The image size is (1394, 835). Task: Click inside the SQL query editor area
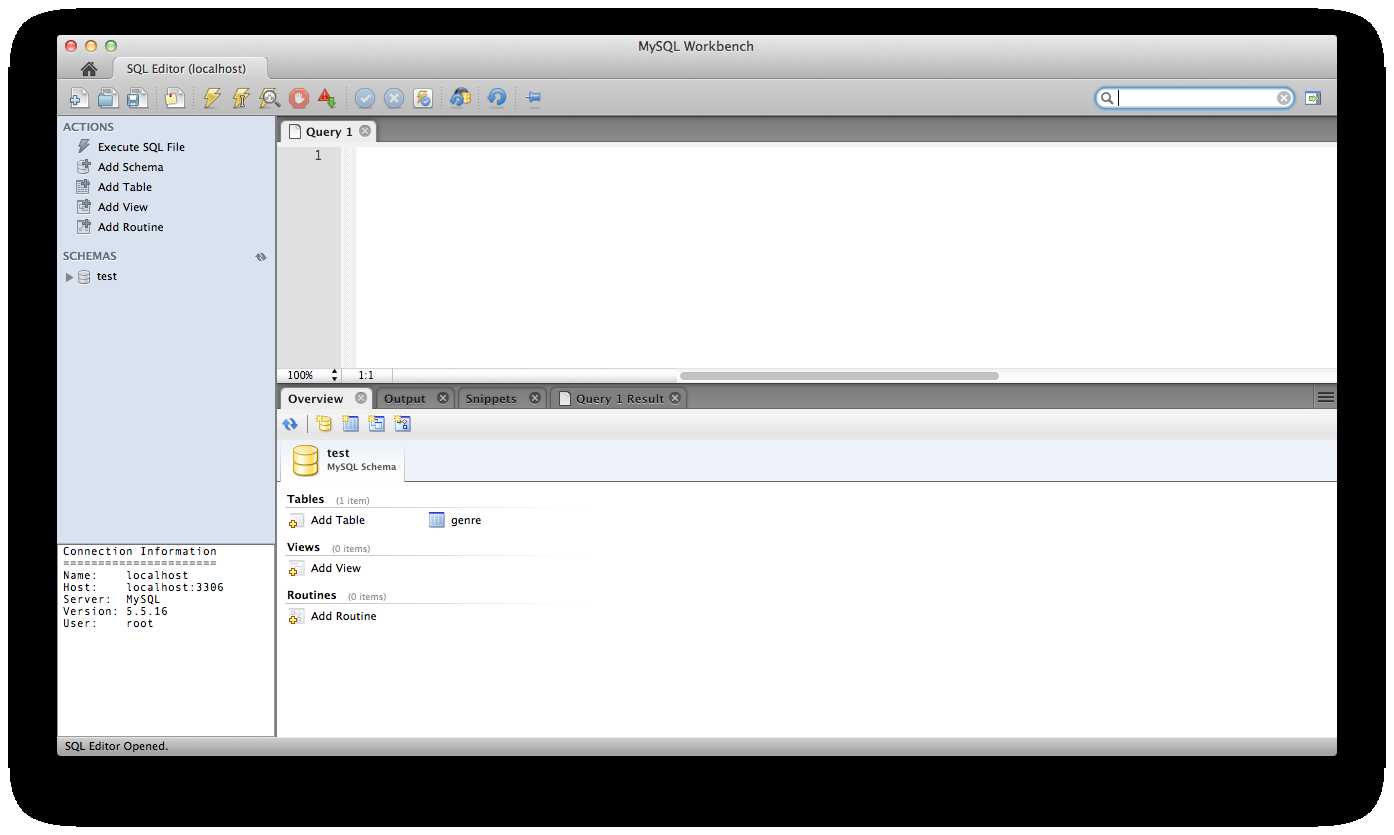pyautogui.click(x=845, y=257)
